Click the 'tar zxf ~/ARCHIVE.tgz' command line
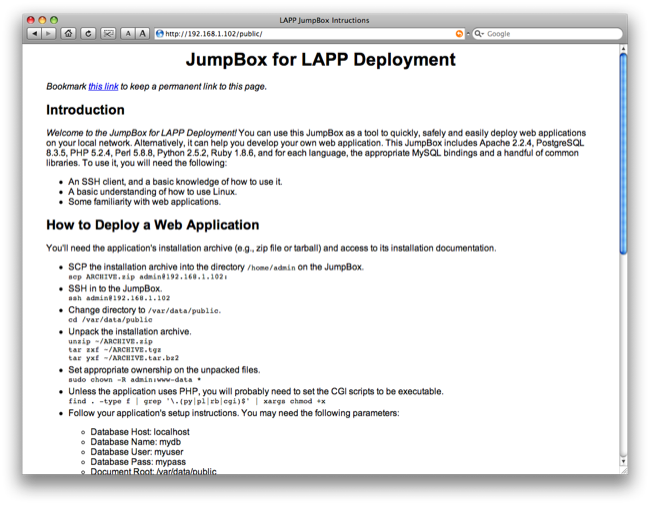650x505 pixels. tap(115, 350)
